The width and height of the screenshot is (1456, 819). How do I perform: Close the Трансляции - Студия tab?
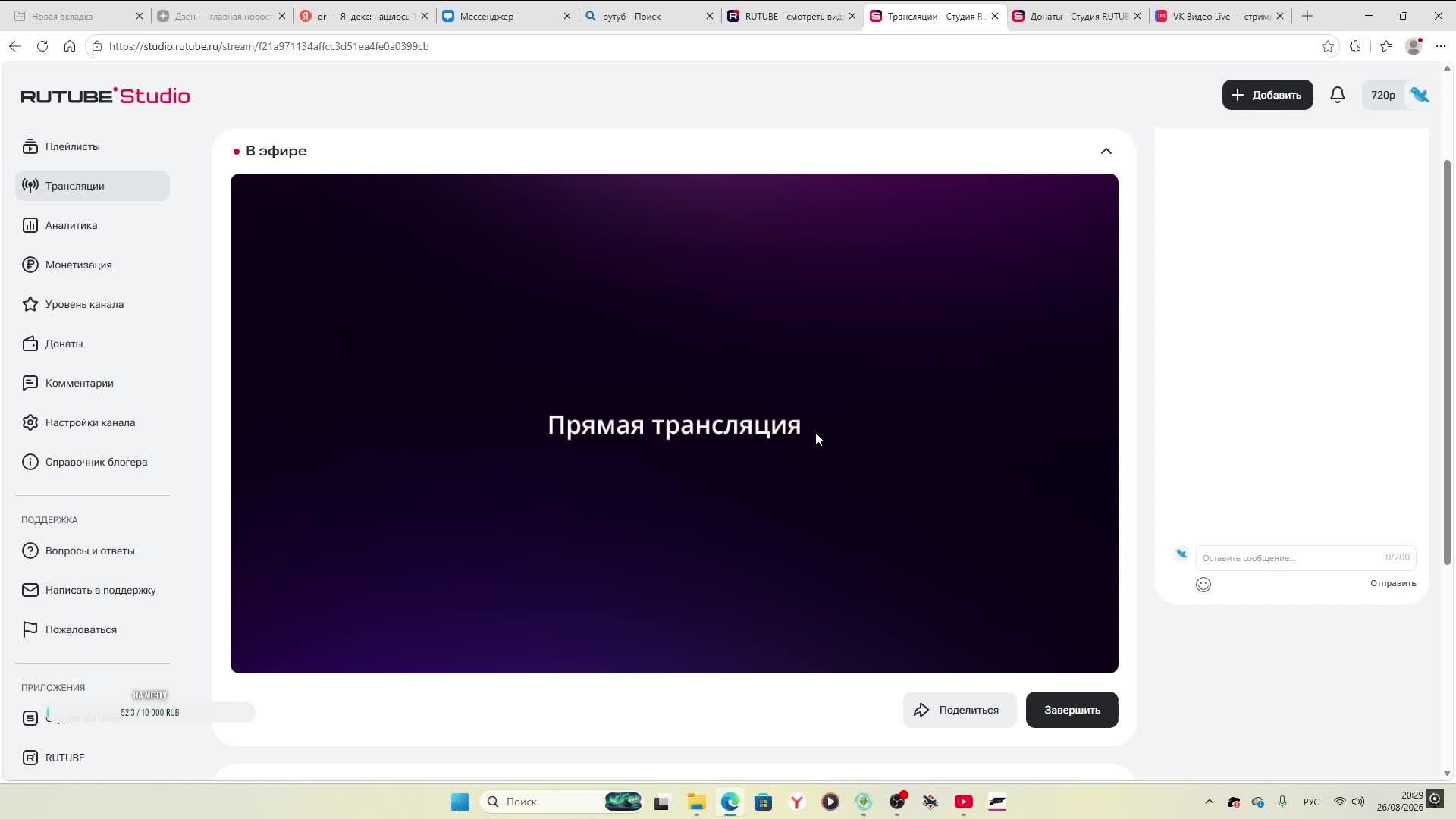pos(995,16)
